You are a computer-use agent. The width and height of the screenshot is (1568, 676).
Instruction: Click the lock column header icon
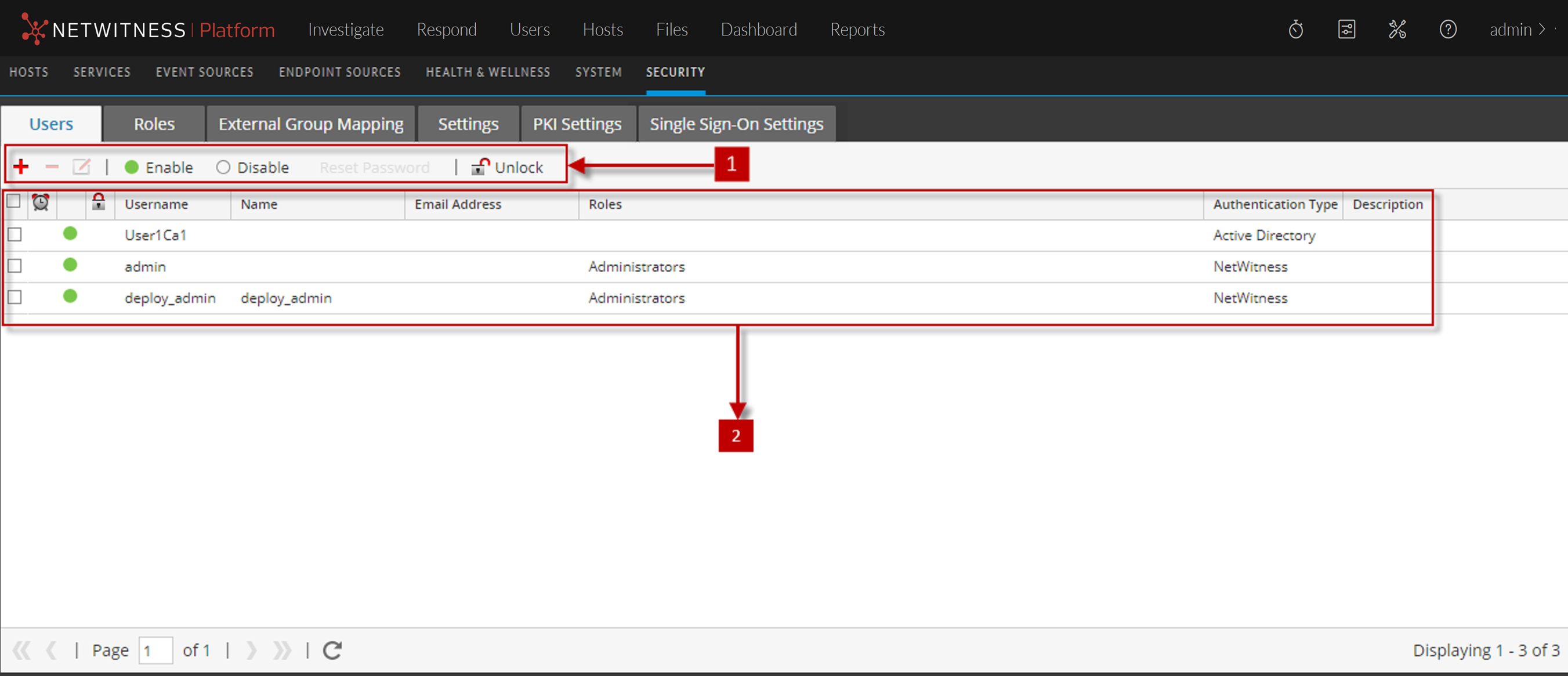98,202
